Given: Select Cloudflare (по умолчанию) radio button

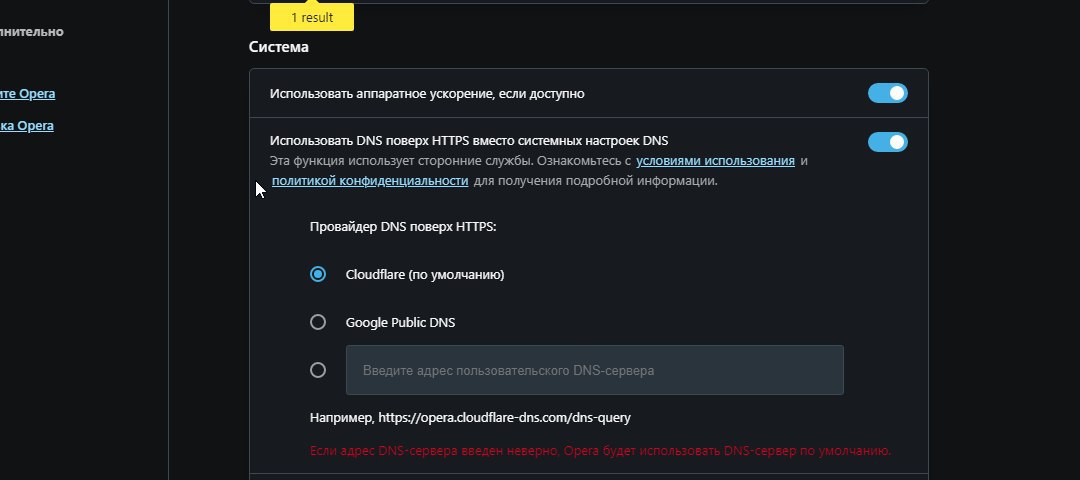Looking at the screenshot, I should point(318,274).
